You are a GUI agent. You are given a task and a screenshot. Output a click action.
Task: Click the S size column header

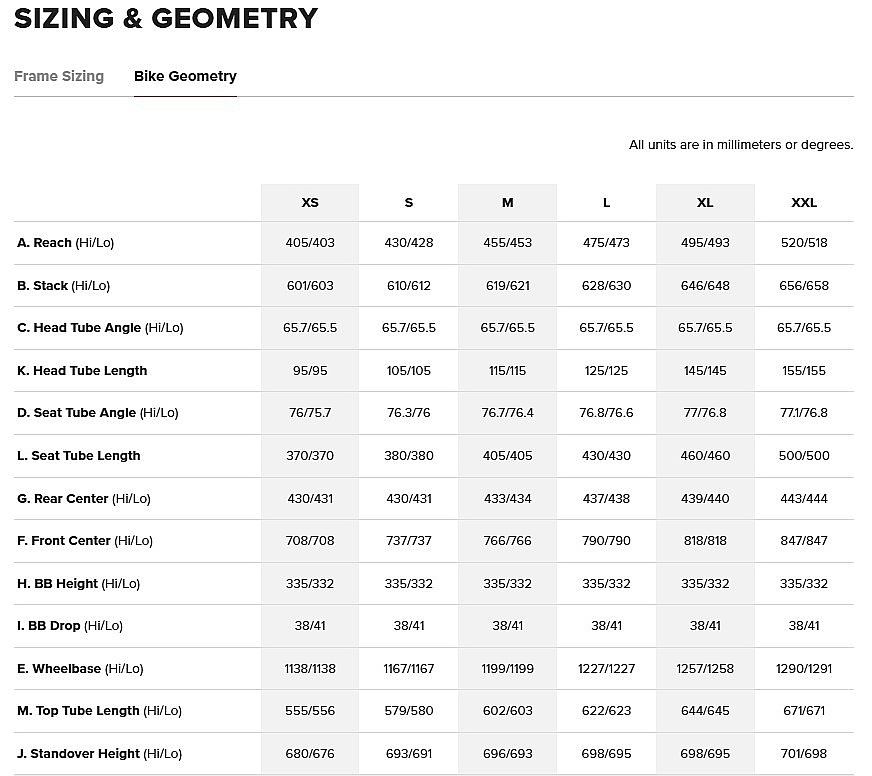[x=408, y=202]
